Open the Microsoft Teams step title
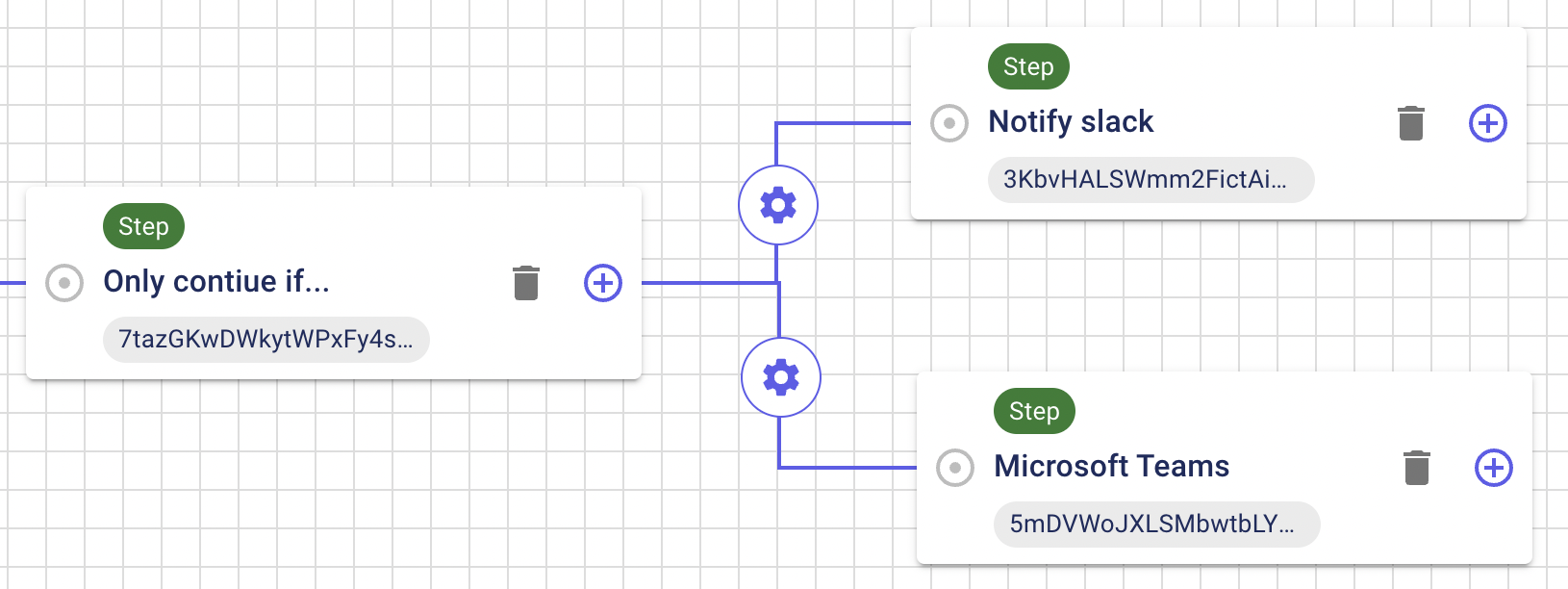This screenshot has width=1568, height=589. coord(1112,467)
